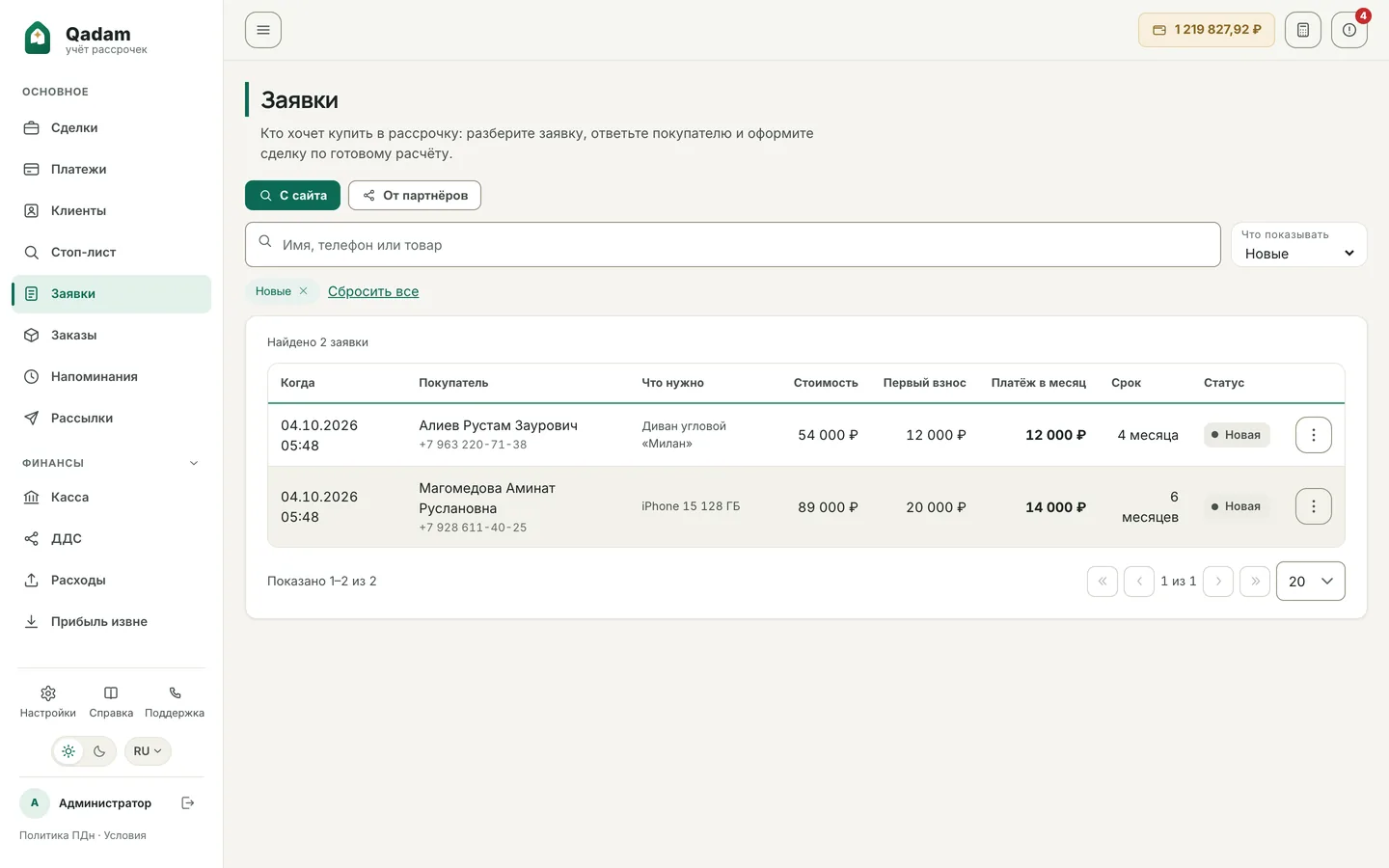Image resolution: width=1389 pixels, height=868 pixels.
Task: Click the logout icon beside Администратор
Action: pyautogui.click(x=188, y=802)
